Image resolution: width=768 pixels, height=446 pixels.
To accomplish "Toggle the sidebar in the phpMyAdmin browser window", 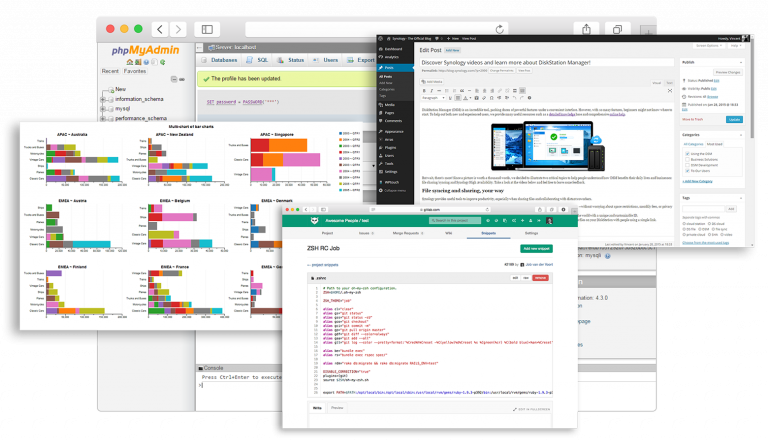I will click(x=207, y=29).
